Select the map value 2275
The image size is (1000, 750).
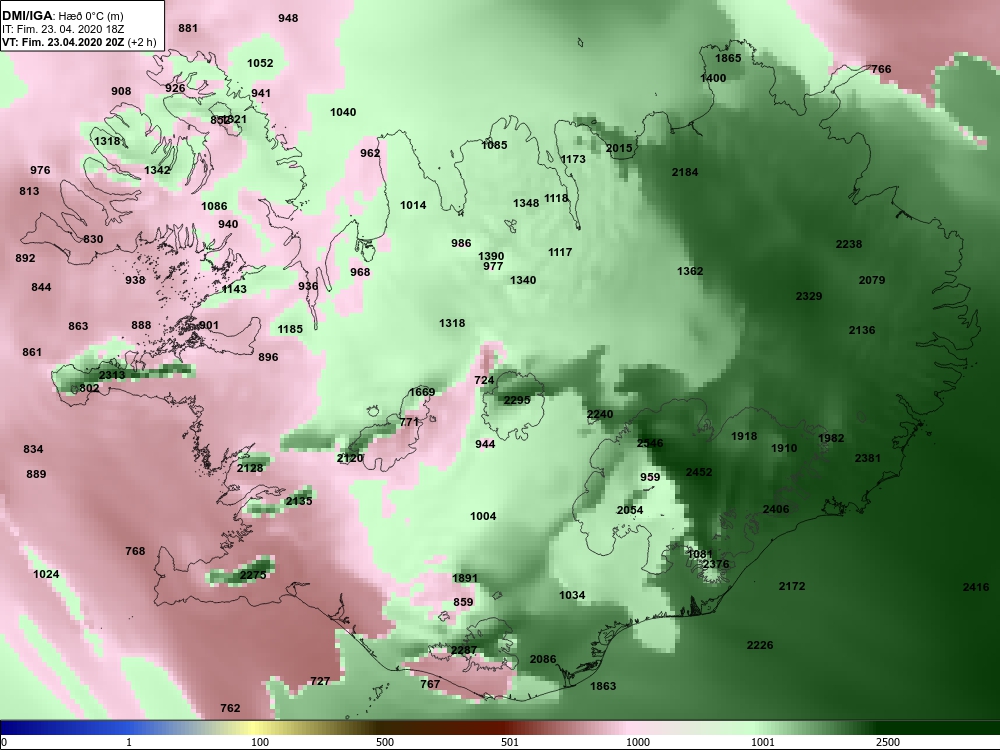pos(253,575)
